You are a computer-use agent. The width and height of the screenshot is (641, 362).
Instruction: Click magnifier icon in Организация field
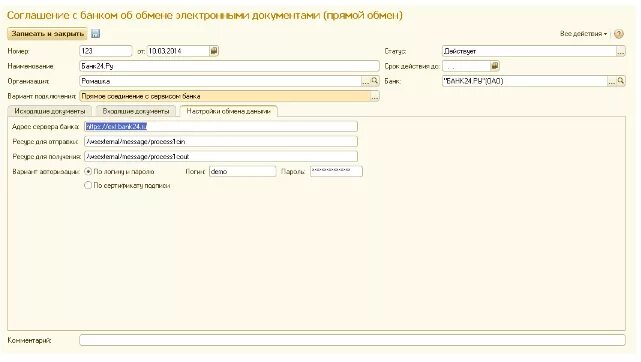tap(374, 81)
